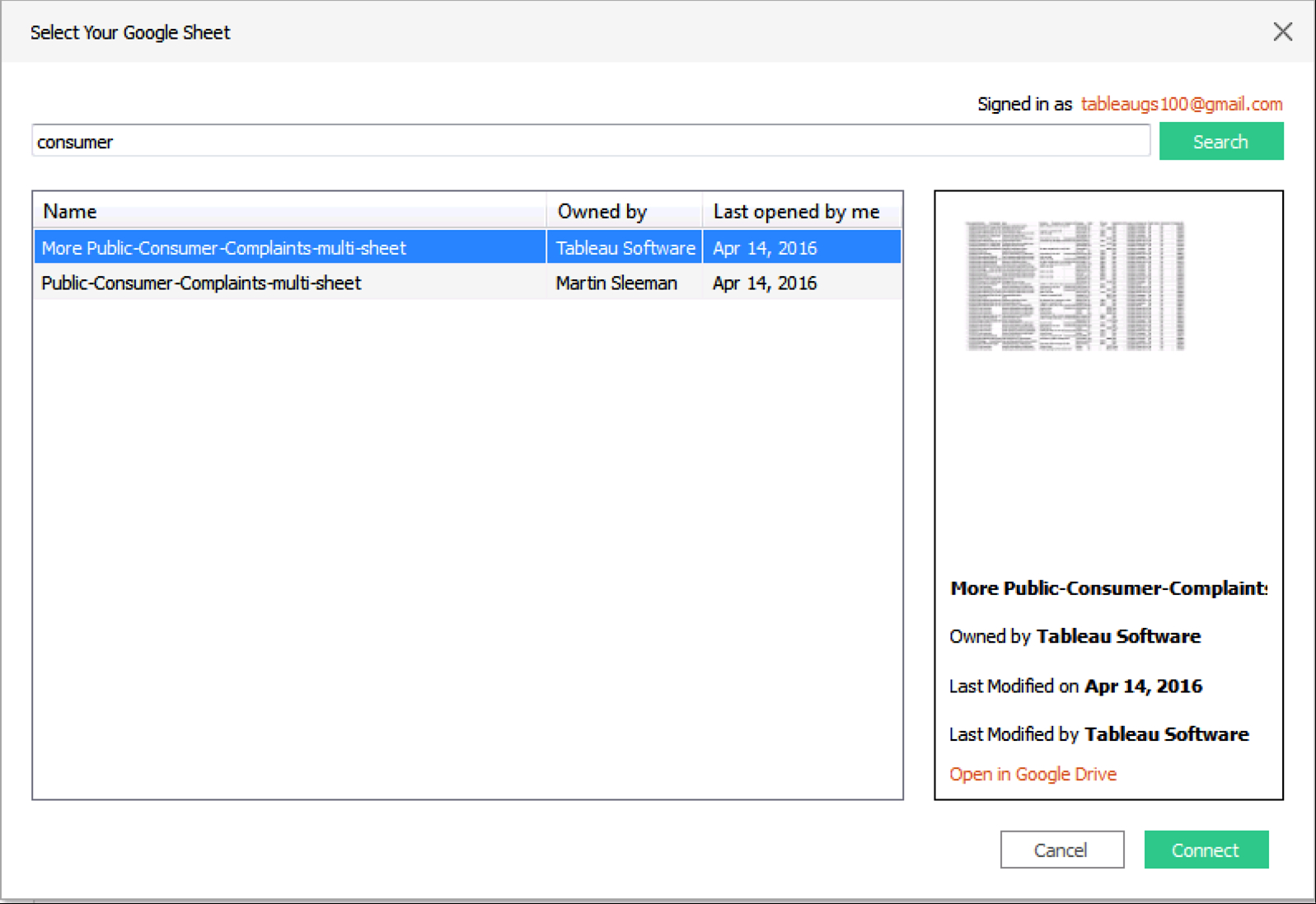Select the Public-Consumer-Complaints-multi-sheet row owned by Martin Sleeman
The image size is (1316, 904).
(467, 283)
